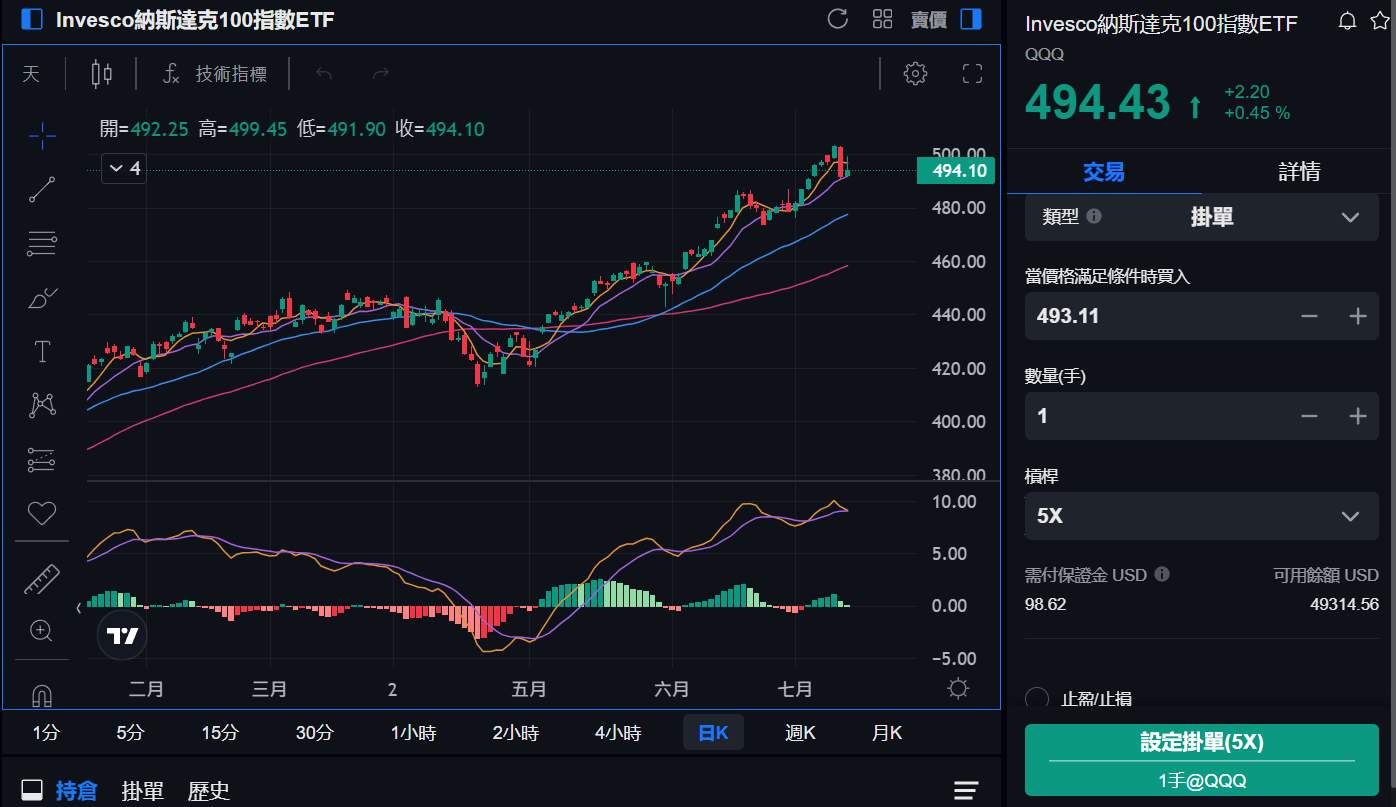Select the 月K timeframe
Screen dimensions: 1396x807
[887, 733]
